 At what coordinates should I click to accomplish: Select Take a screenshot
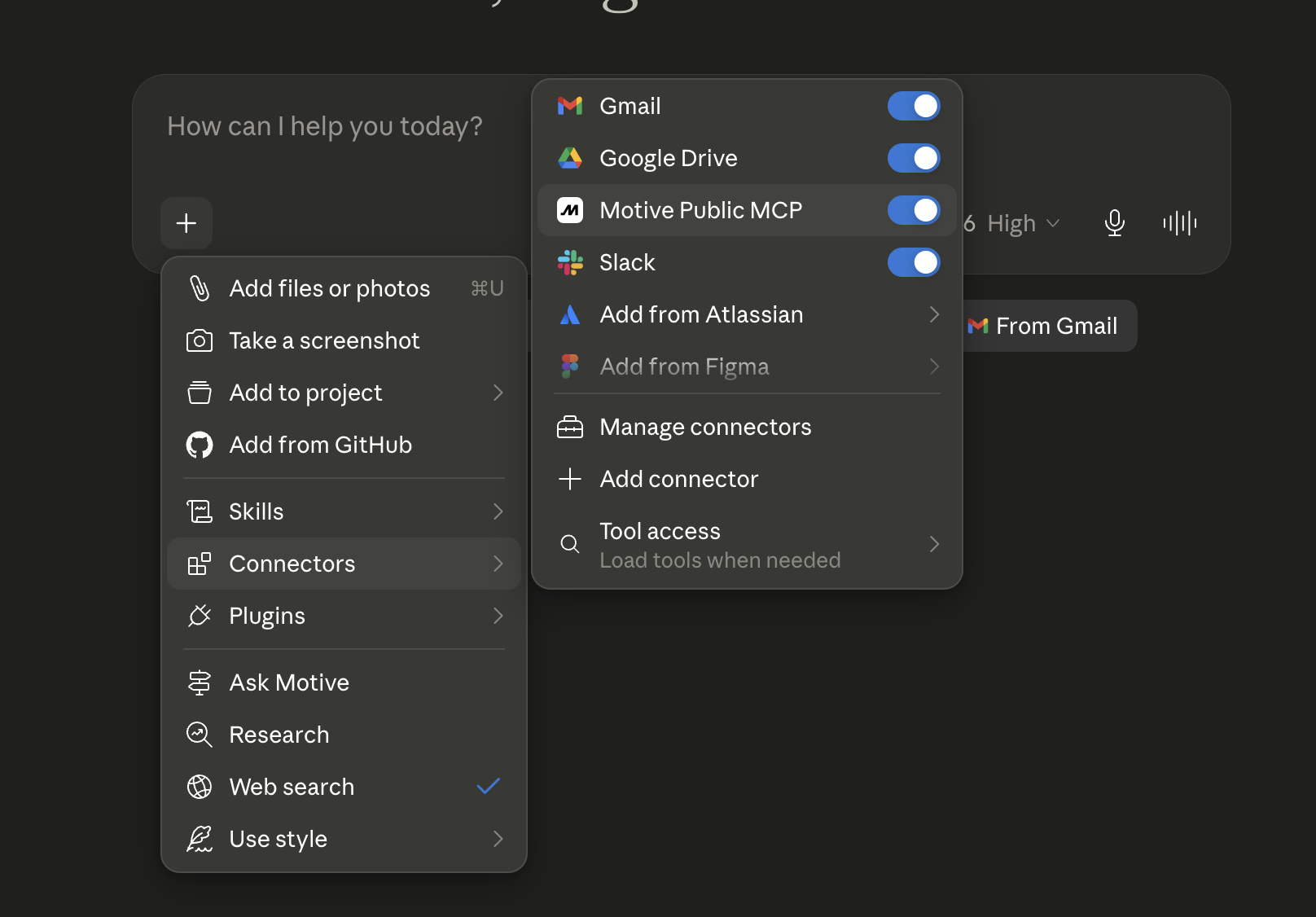pyautogui.click(x=344, y=340)
